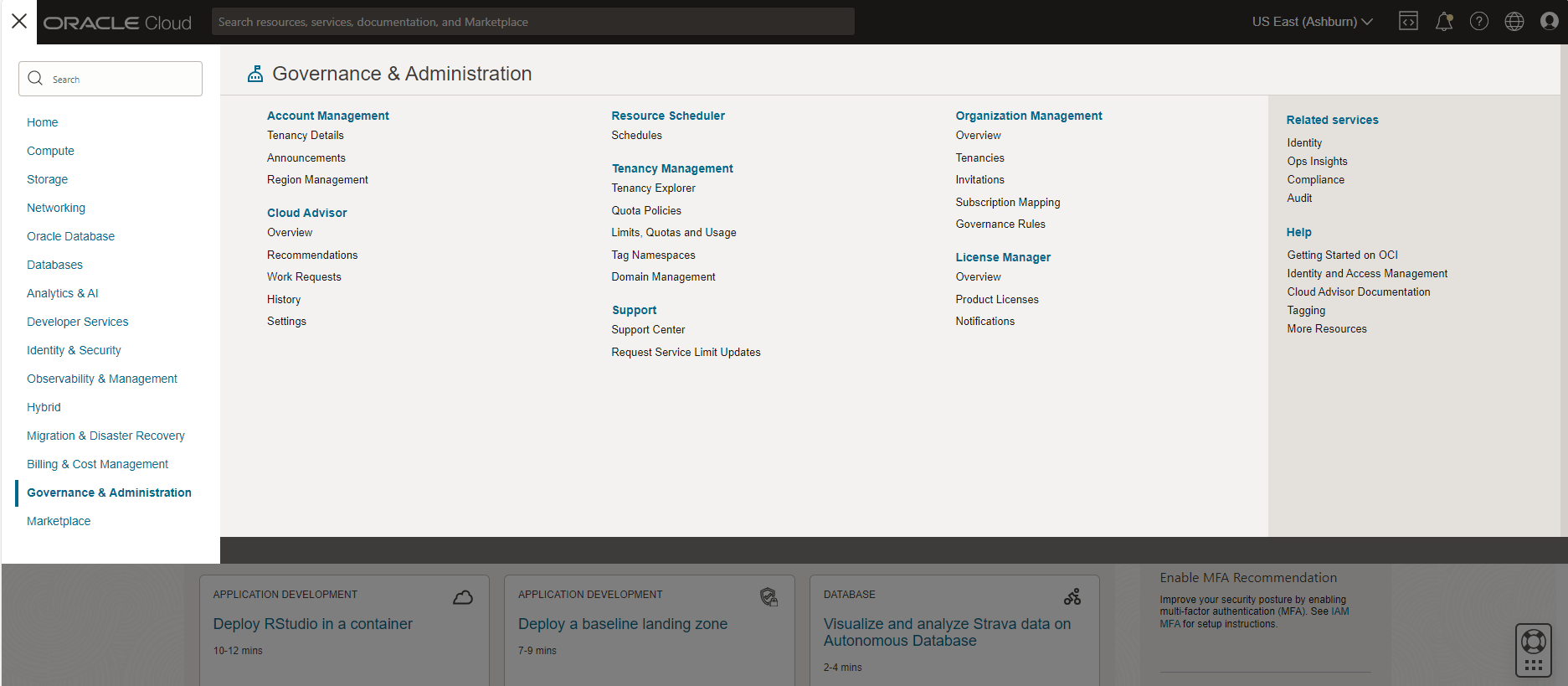Open License Manager Notifications link
This screenshot has width=1568, height=686.
click(x=985, y=322)
